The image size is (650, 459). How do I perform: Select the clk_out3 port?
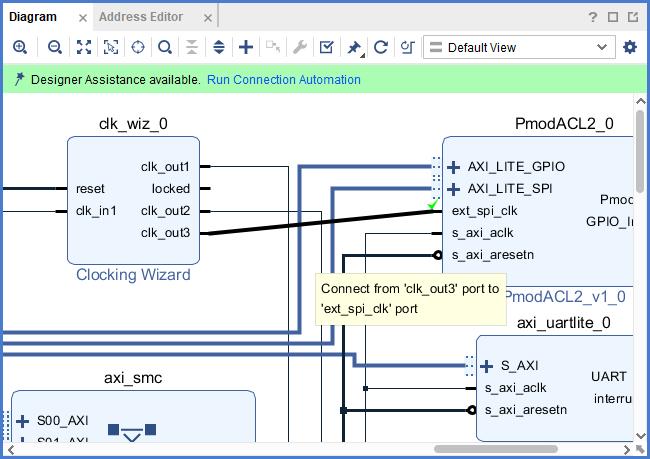pyautogui.click(x=165, y=233)
